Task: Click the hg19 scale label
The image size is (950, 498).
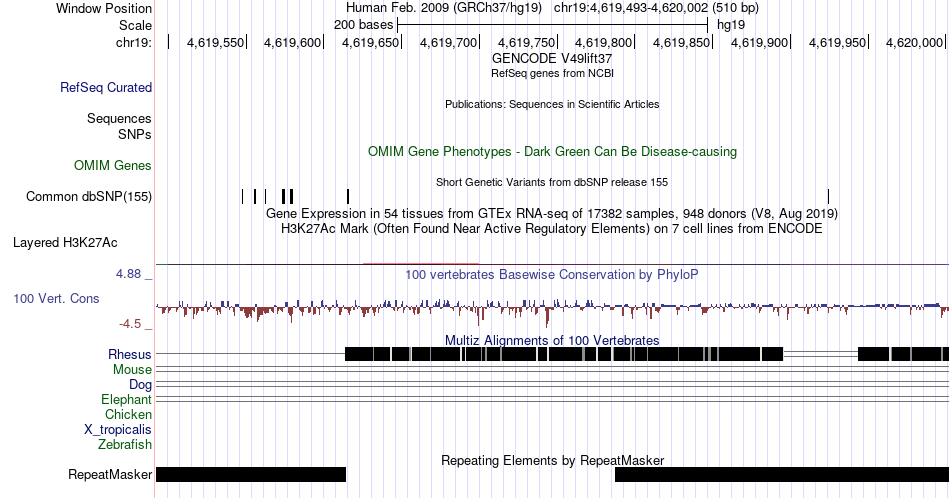Action: [x=731, y=25]
